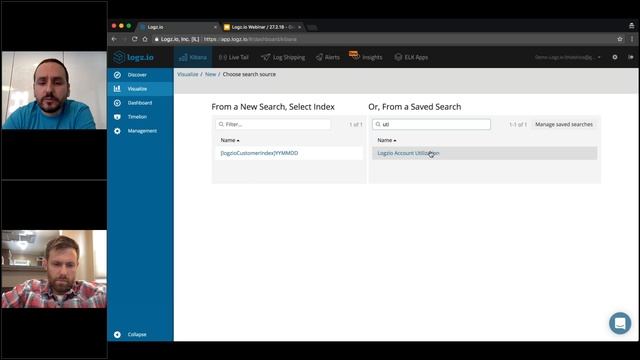
Task: Open the Timelion icon in sidebar
Action: click(118, 117)
